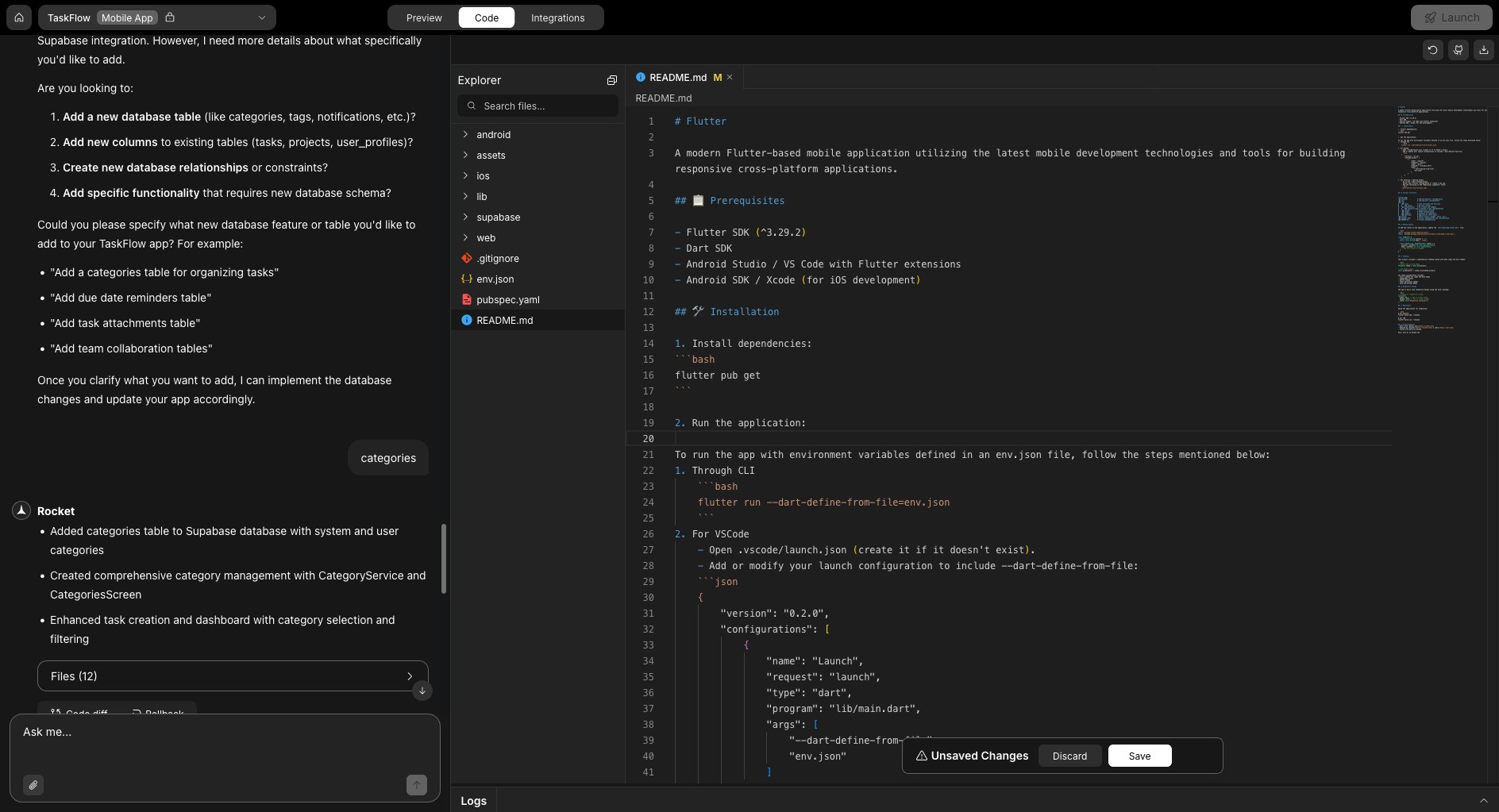Screen dimensions: 1499x812
Task: Switch to the Preview tab
Action: pyautogui.click(x=423, y=17)
